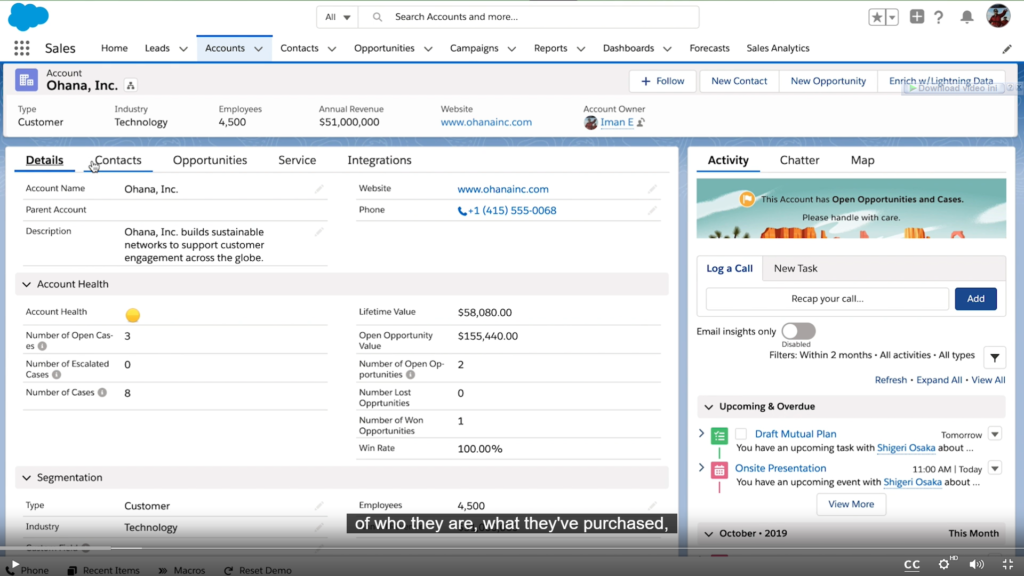1024x576 pixels.
Task: Collapse the Account Health section
Action: (26, 284)
